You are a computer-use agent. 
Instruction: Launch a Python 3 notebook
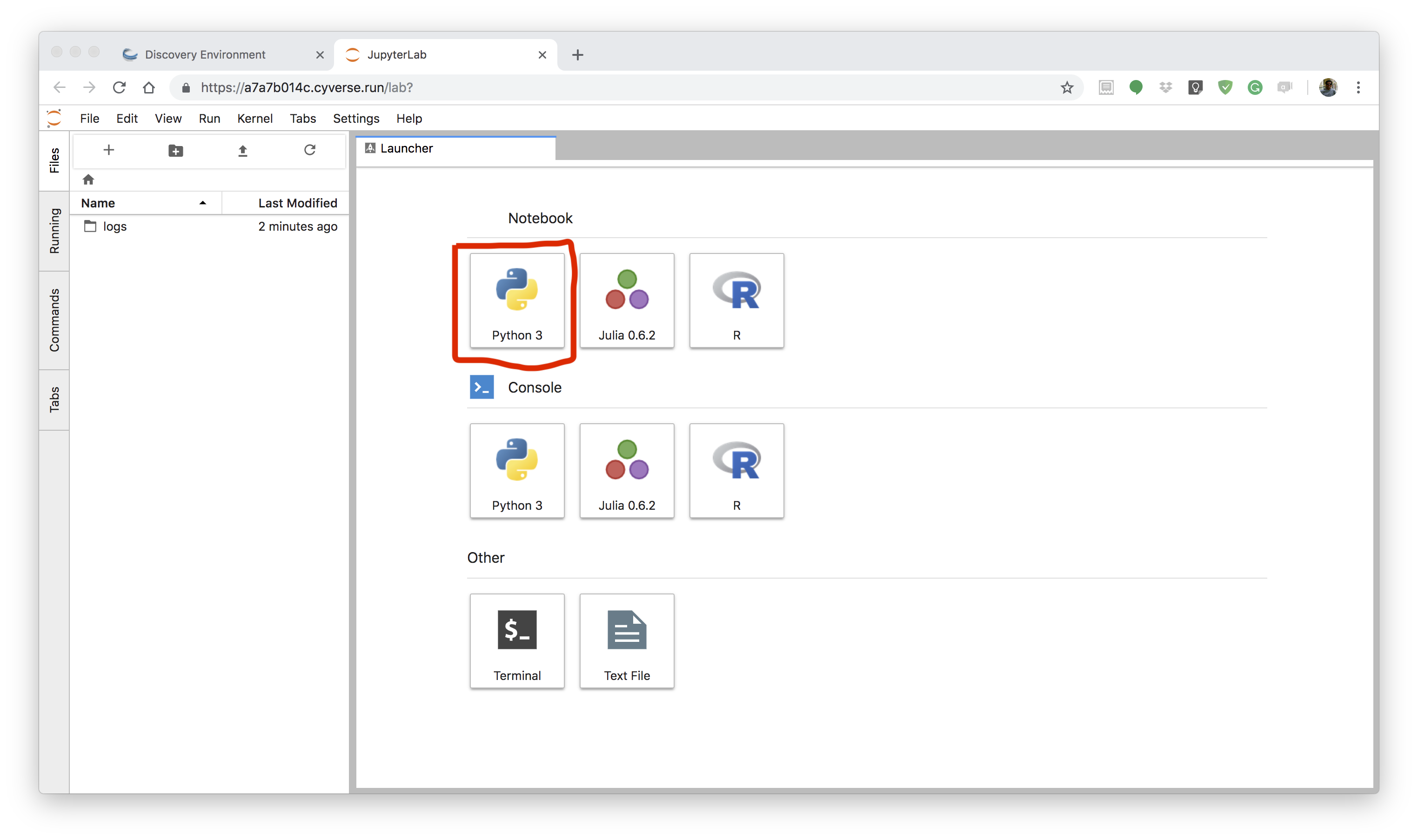[517, 300]
